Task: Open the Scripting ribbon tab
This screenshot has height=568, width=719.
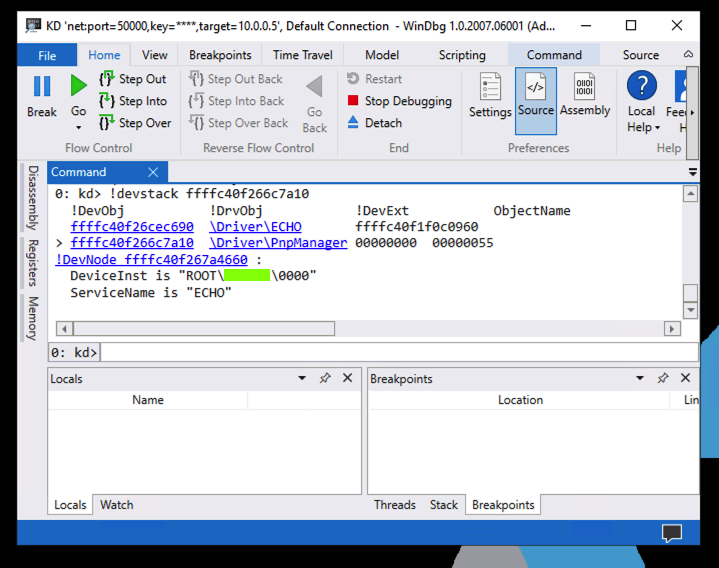Action: 462,55
